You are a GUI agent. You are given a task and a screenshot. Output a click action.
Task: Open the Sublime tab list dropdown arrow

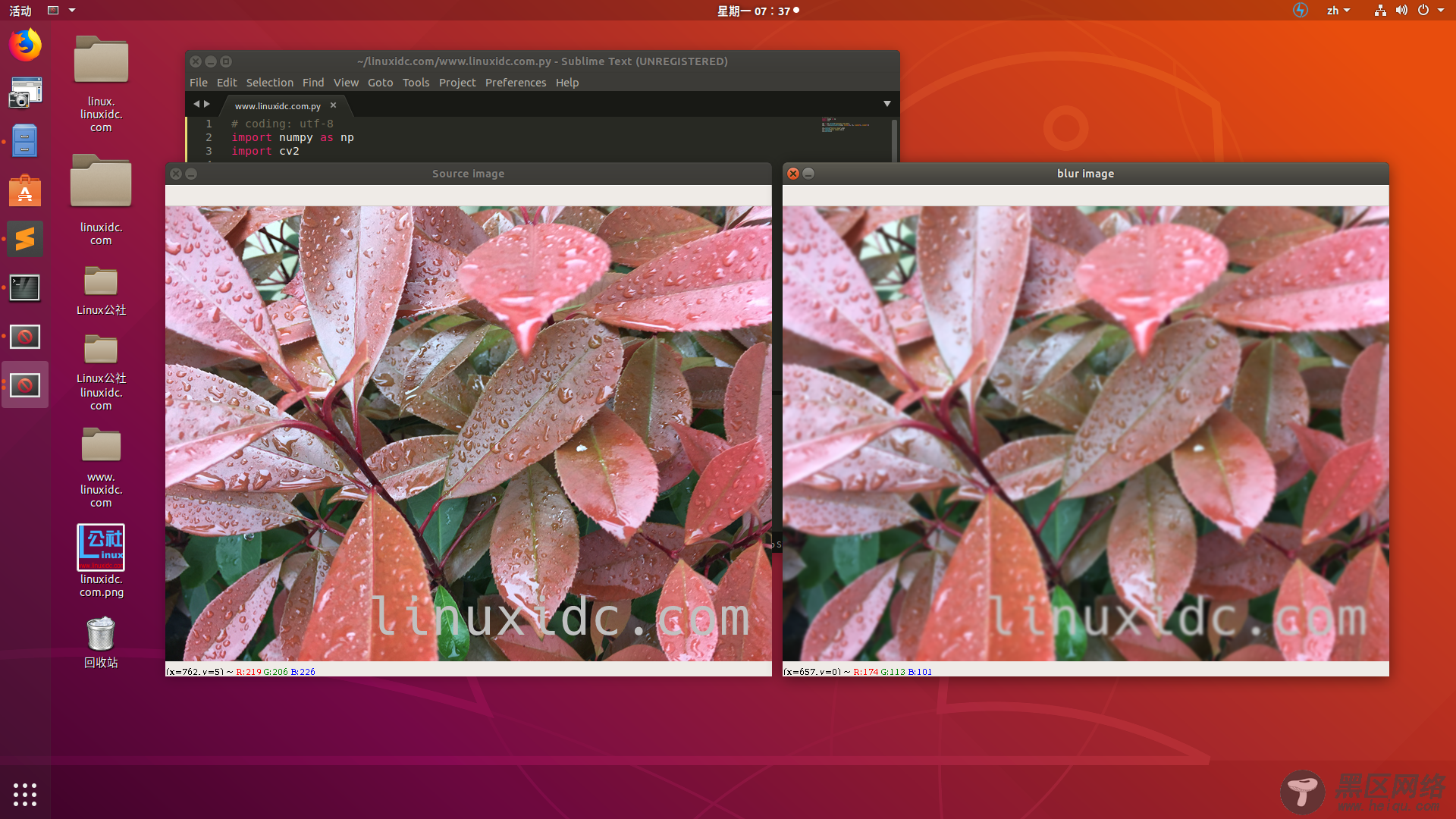click(887, 104)
